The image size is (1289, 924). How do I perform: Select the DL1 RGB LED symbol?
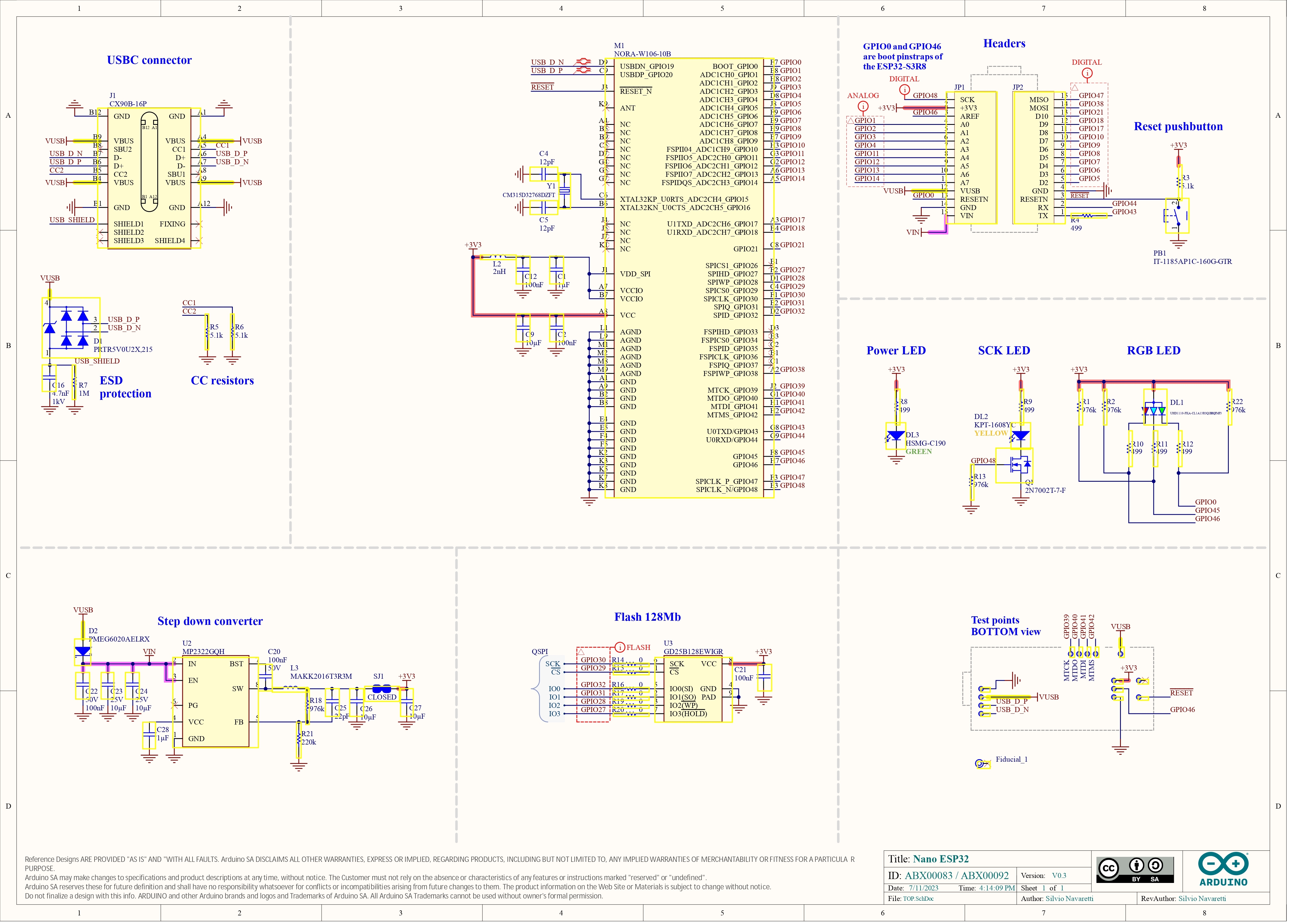[x=1154, y=410]
